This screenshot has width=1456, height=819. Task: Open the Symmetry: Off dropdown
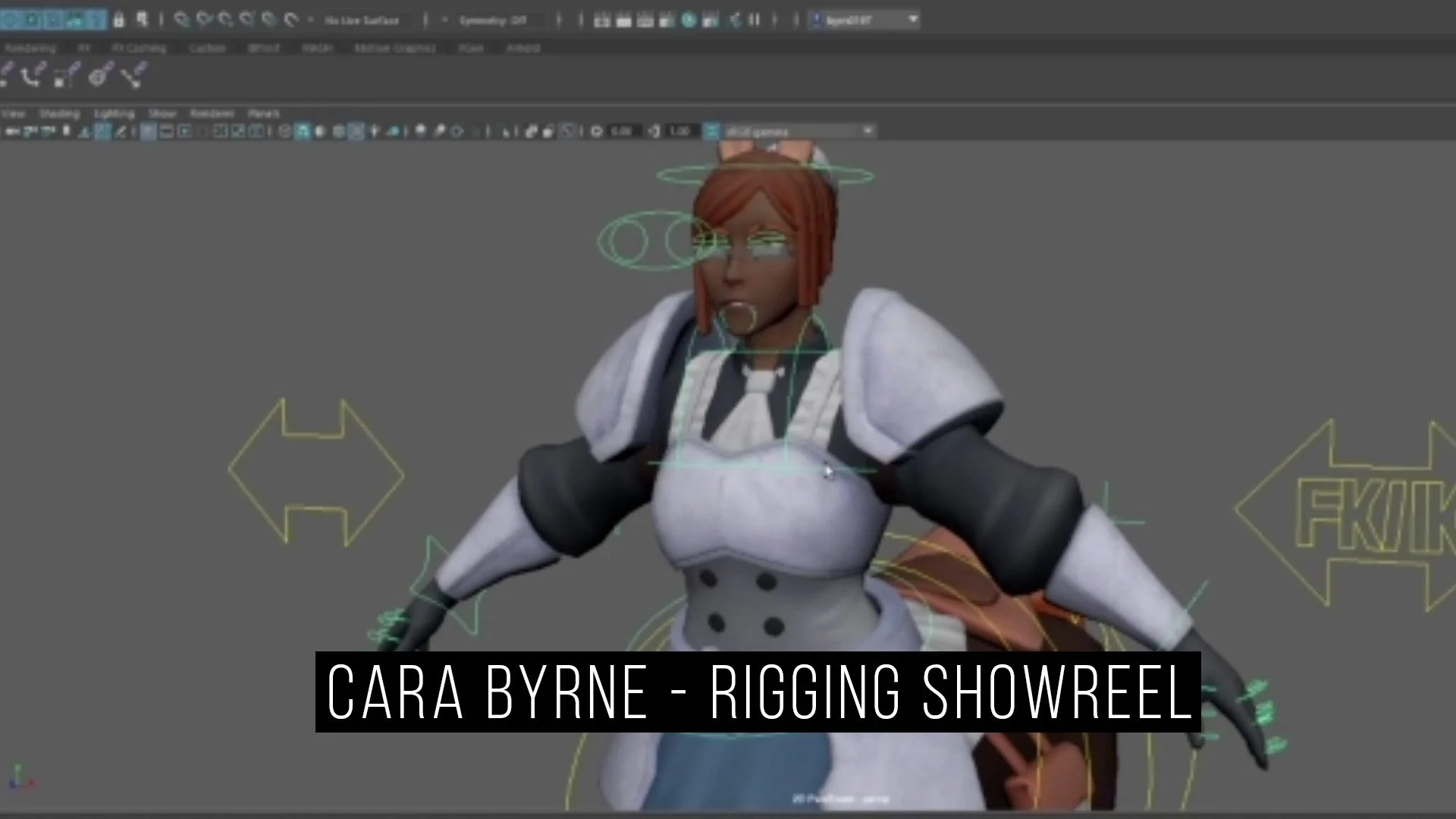click(x=493, y=20)
